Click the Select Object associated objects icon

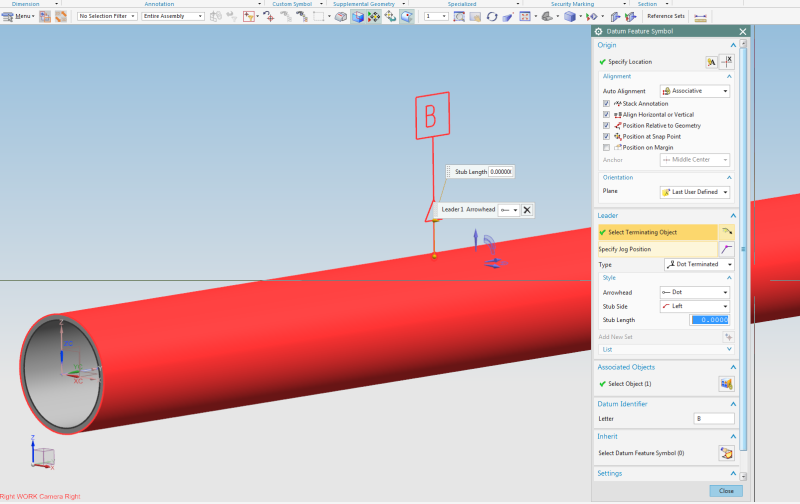point(727,384)
